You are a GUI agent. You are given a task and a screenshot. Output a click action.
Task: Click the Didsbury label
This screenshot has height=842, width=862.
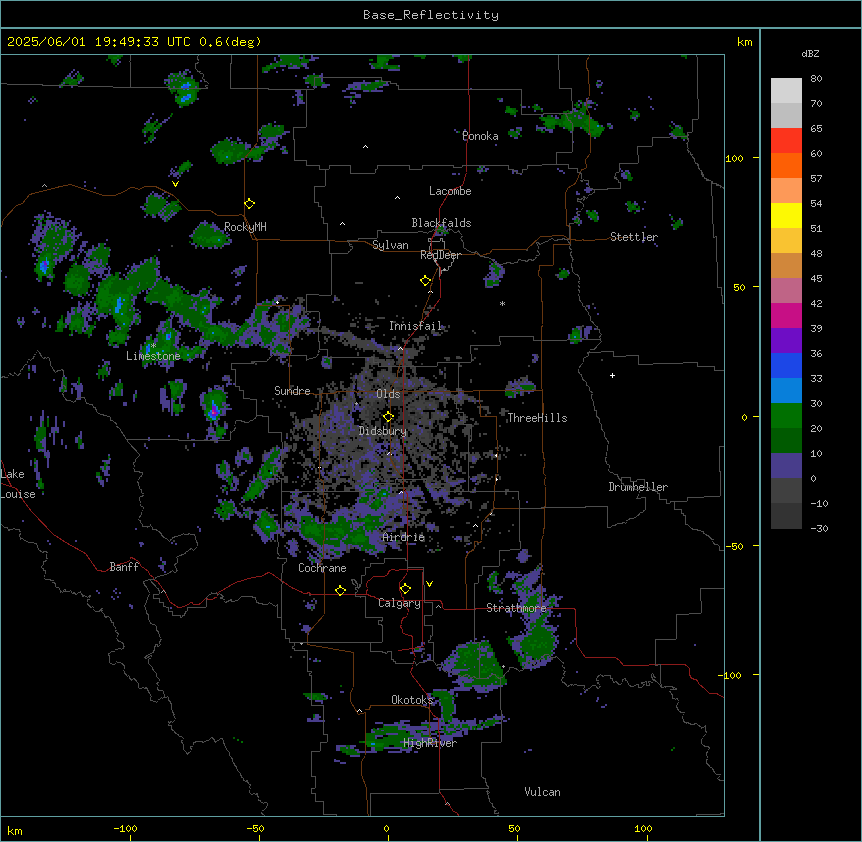point(383,431)
